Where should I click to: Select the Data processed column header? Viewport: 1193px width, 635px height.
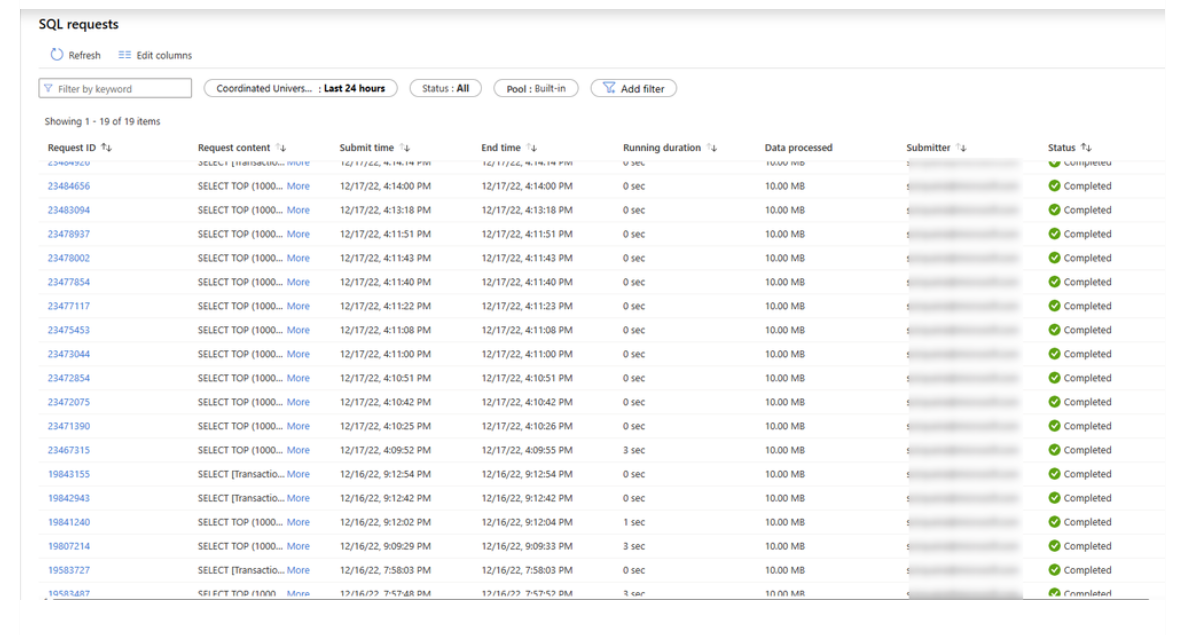tap(798, 148)
